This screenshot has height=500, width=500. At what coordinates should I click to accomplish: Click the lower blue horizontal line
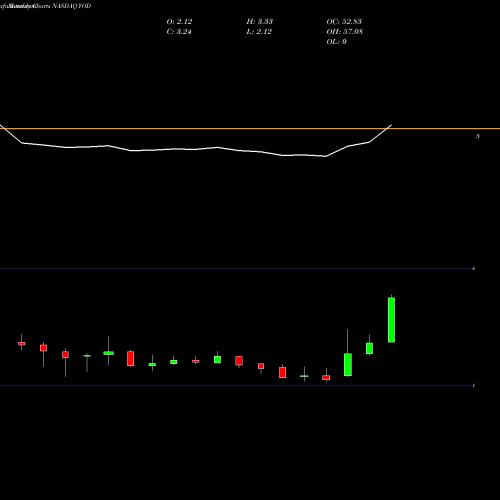237,385
